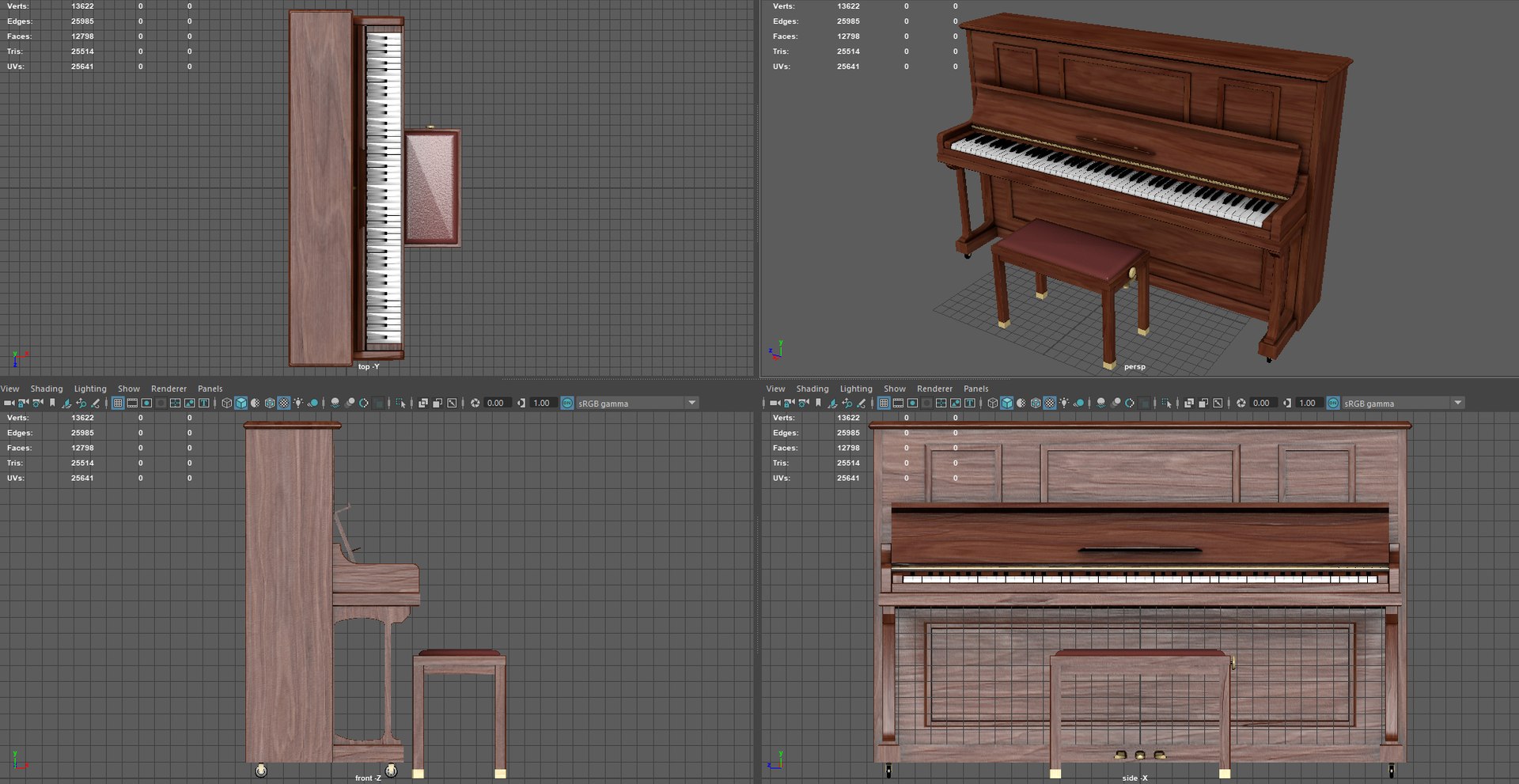
Task: Click Select Camera icon in front panel toolbar
Action: point(9,403)
